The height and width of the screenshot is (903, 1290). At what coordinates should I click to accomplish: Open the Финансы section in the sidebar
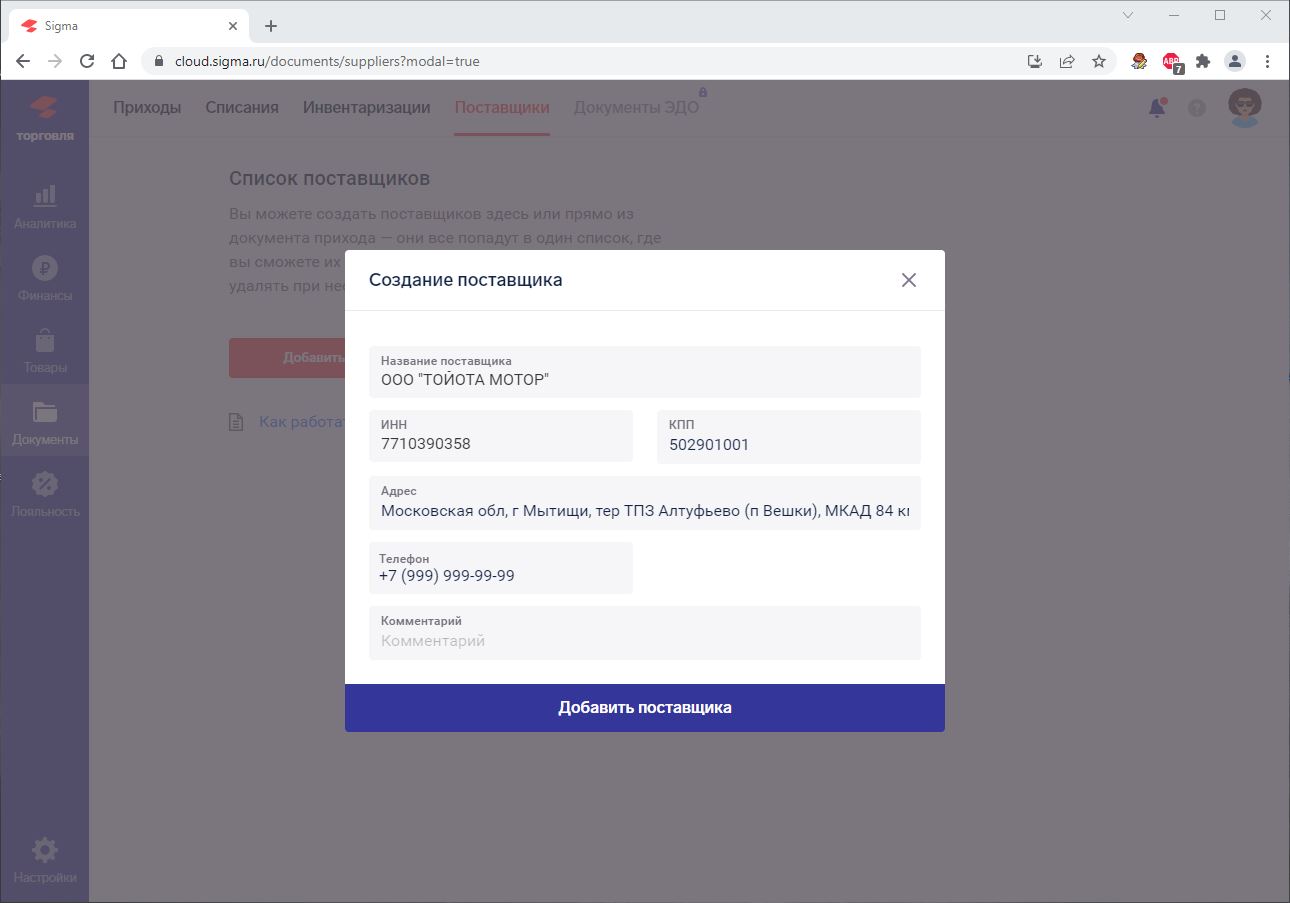(x=44, y=280)
